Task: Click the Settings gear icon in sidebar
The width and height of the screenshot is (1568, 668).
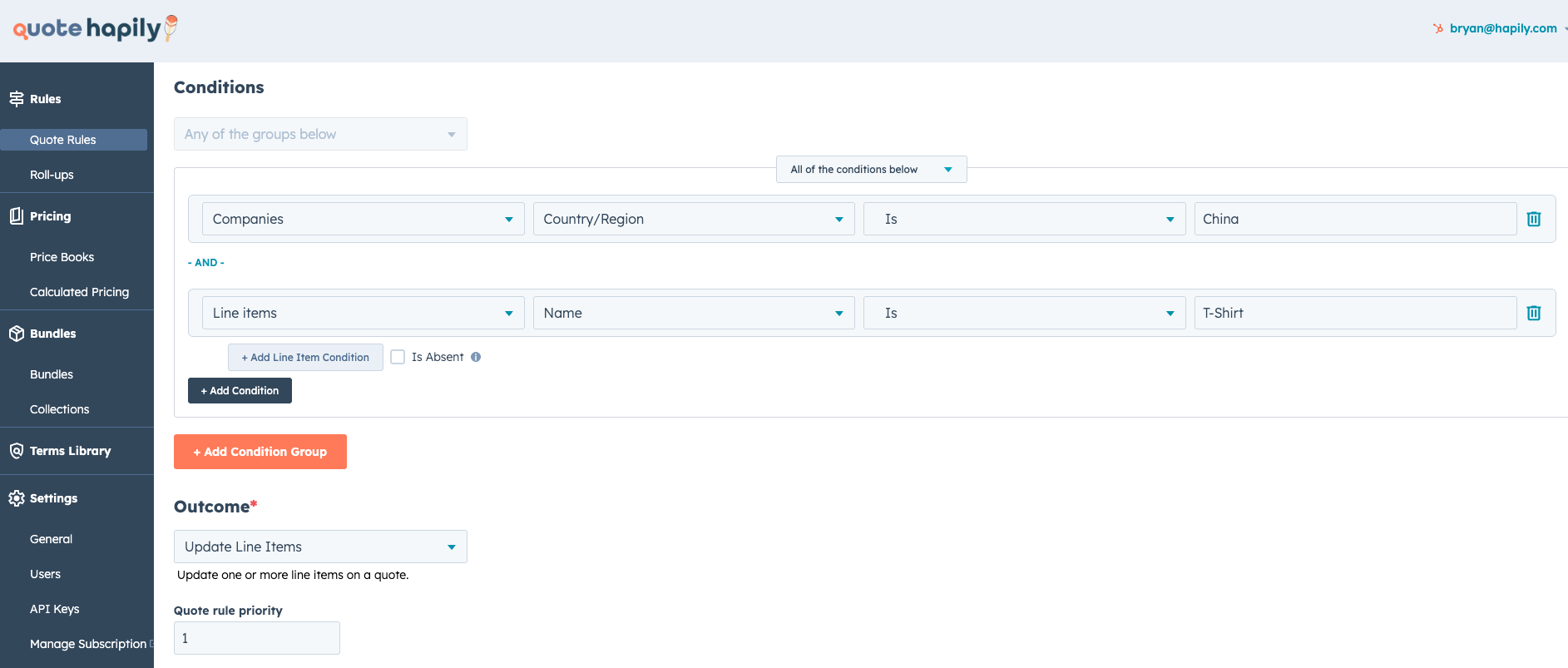Action: click(x=17, y=498)
